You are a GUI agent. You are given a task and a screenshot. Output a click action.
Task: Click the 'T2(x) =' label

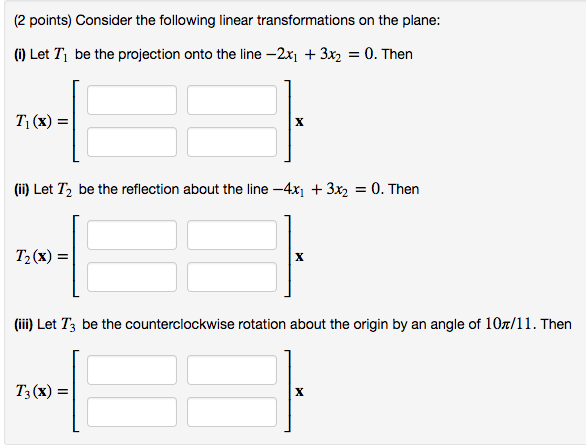[x=42, y=256]
